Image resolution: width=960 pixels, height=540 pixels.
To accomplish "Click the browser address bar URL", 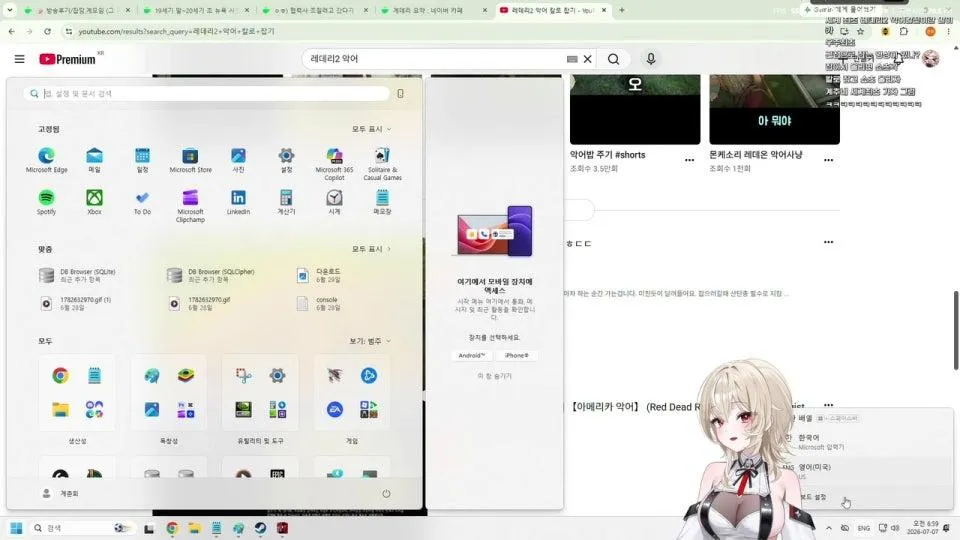I will tap(176, 31).
